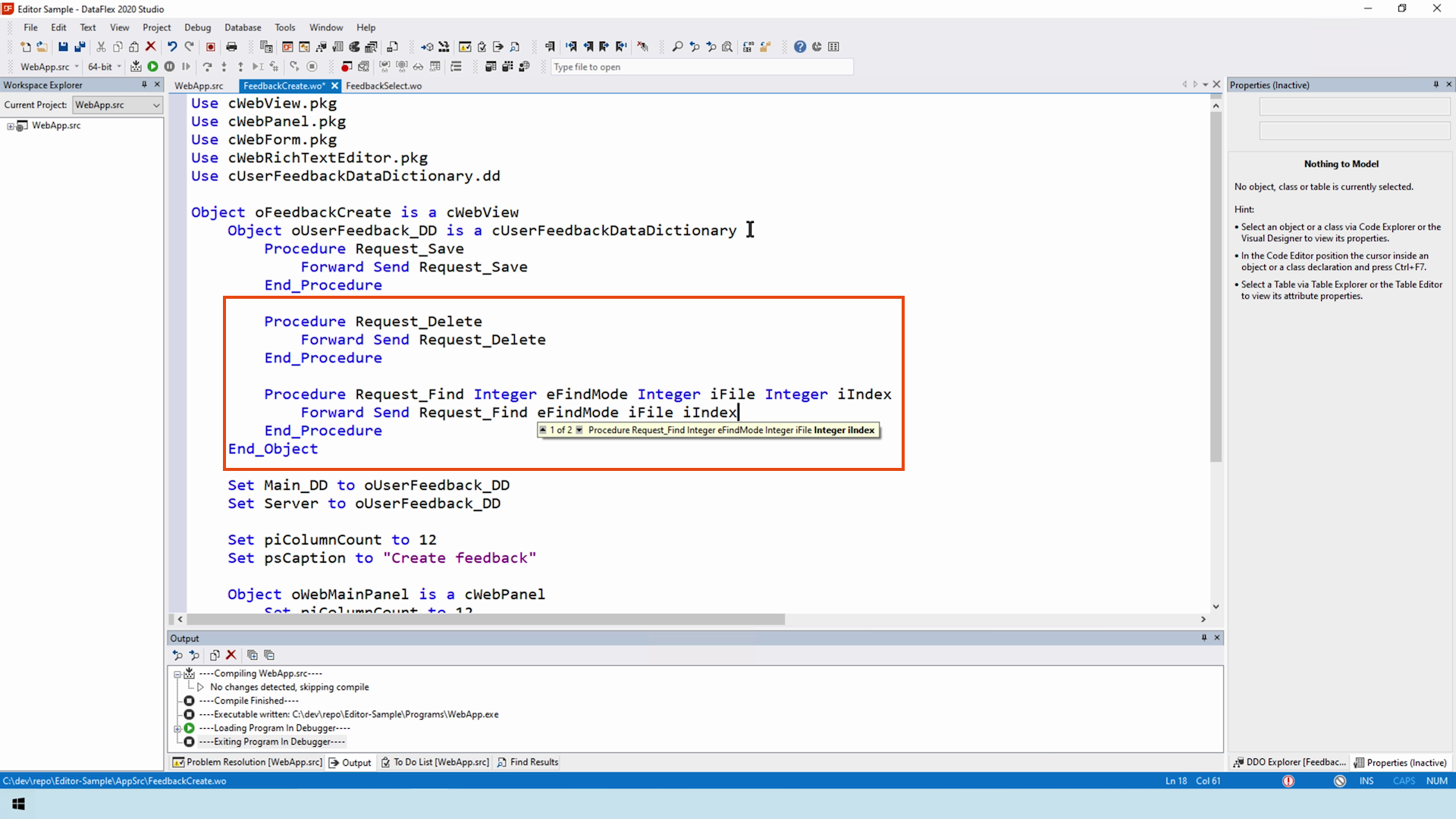Toggle auto-hide pin on Output panel
This screenshot has height=819, width=1456.
pyautogui.click(x=1203, y=638)
